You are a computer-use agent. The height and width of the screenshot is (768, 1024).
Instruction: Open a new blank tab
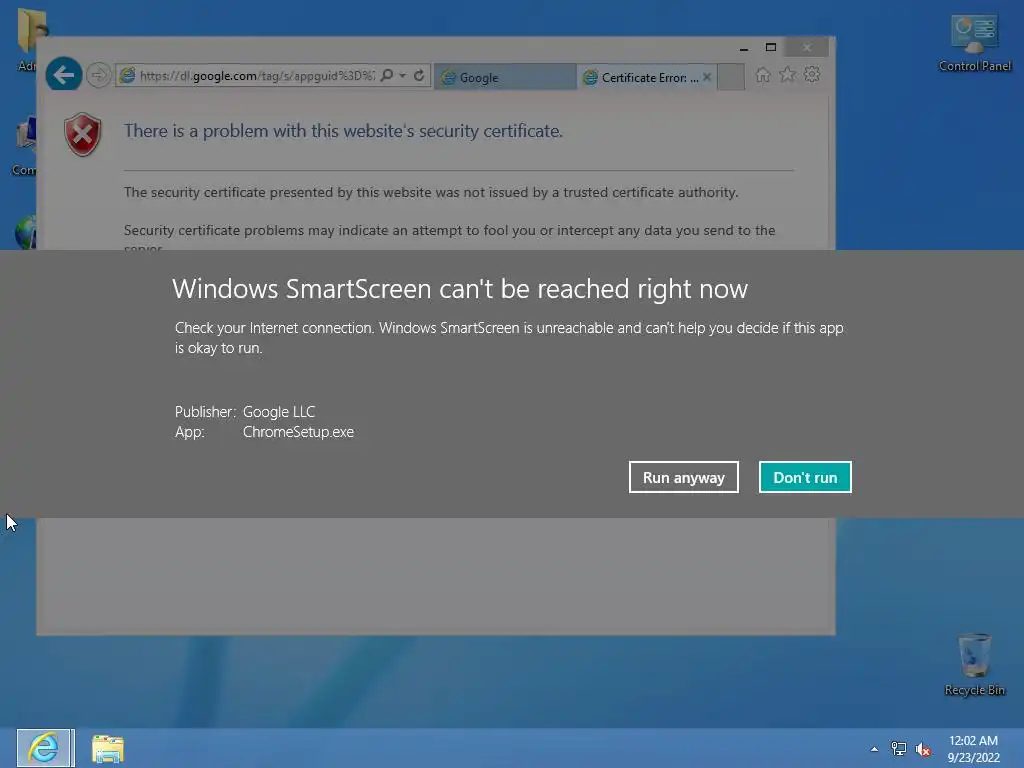(731, 77)
